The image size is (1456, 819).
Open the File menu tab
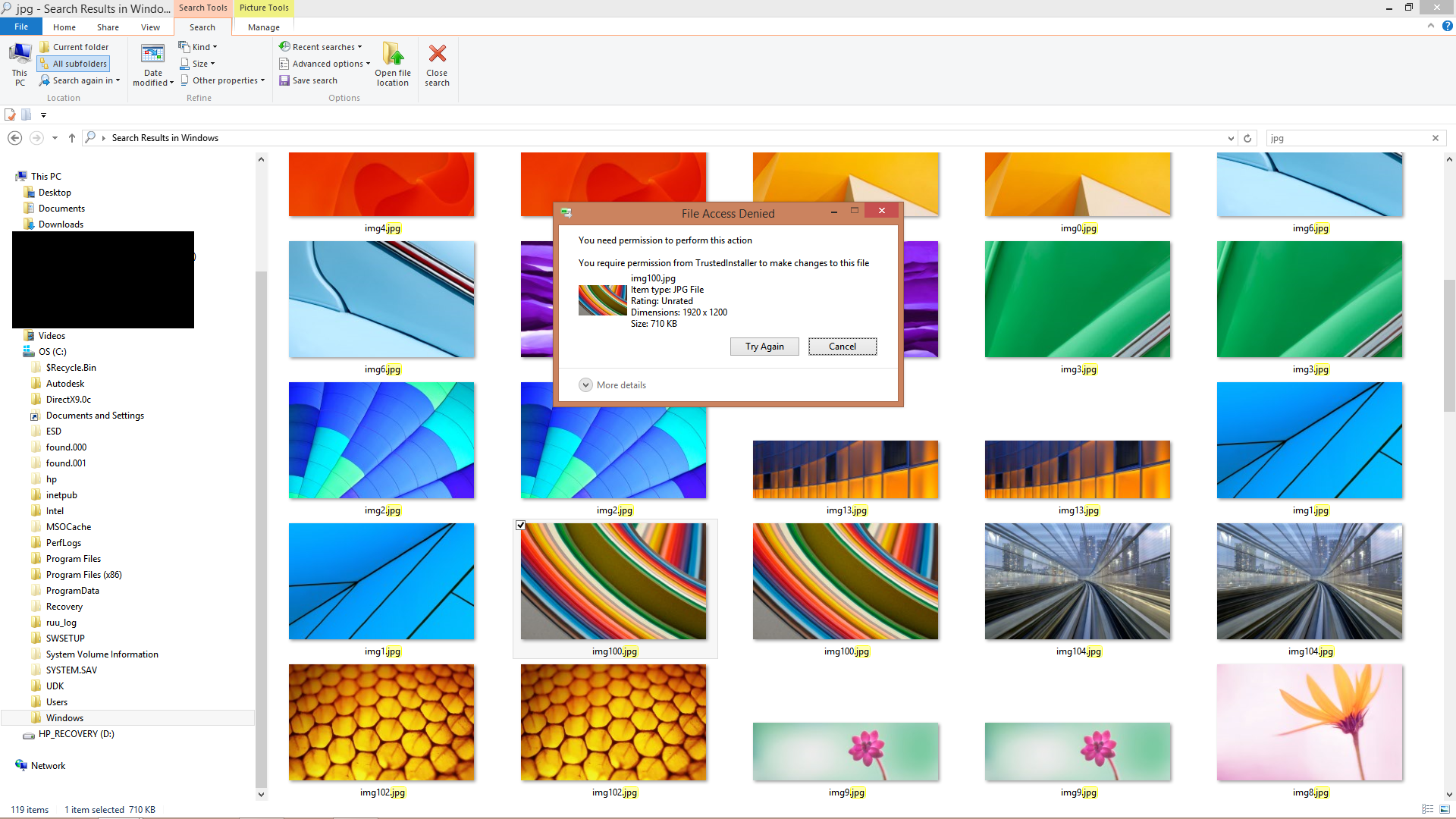click(x=21, y=27)
